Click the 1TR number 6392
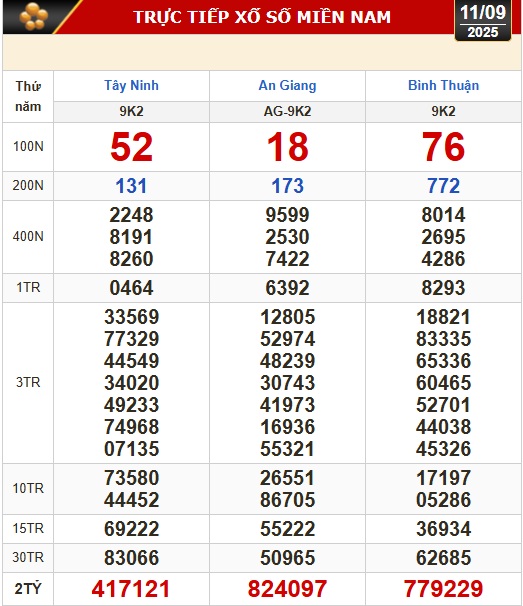The height and width of the screenshot is (606, 523). coord(287,288)
